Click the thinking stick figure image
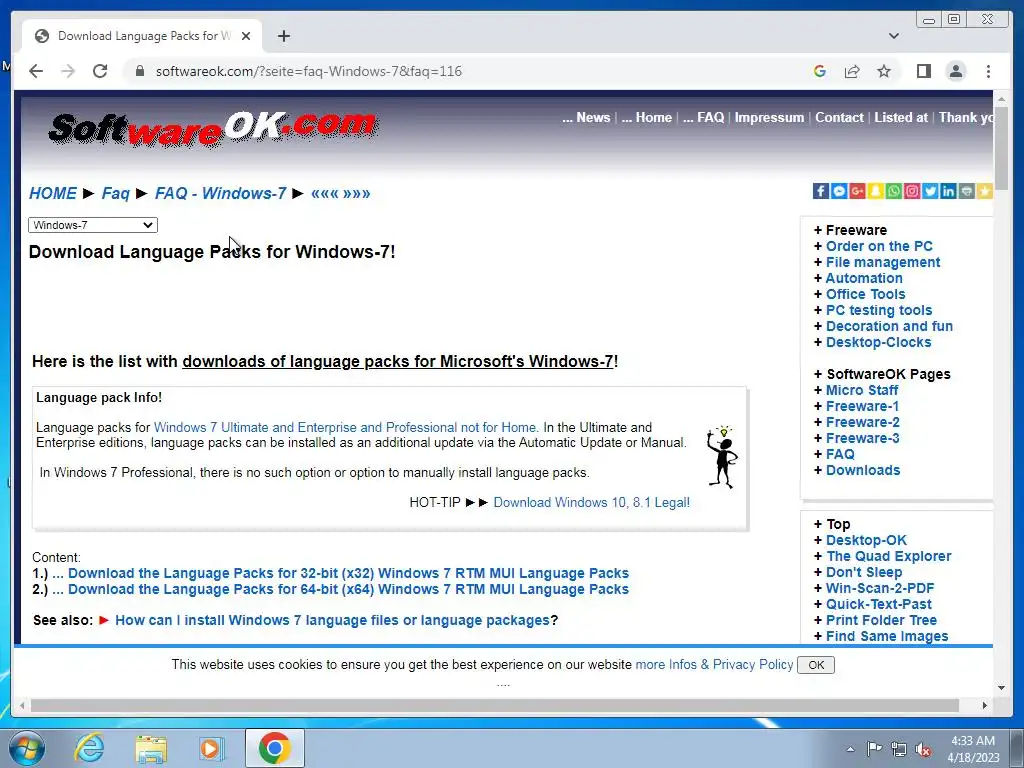Image resolution: width=1024 pixels, height=768 pixels. pos(722,457)
